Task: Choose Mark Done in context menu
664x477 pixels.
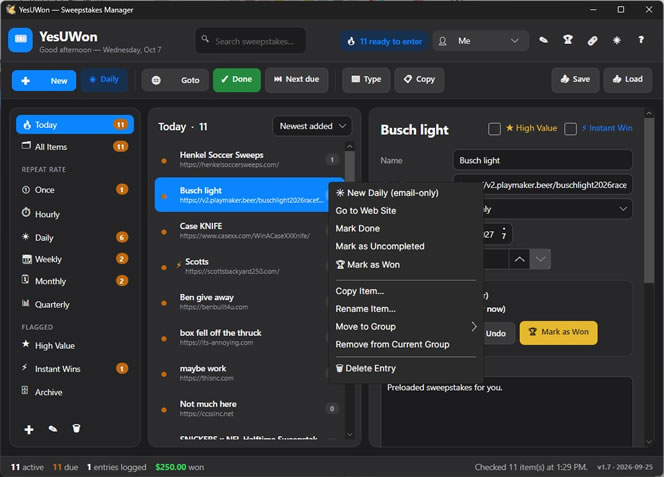Action: (x=406, y=228)
